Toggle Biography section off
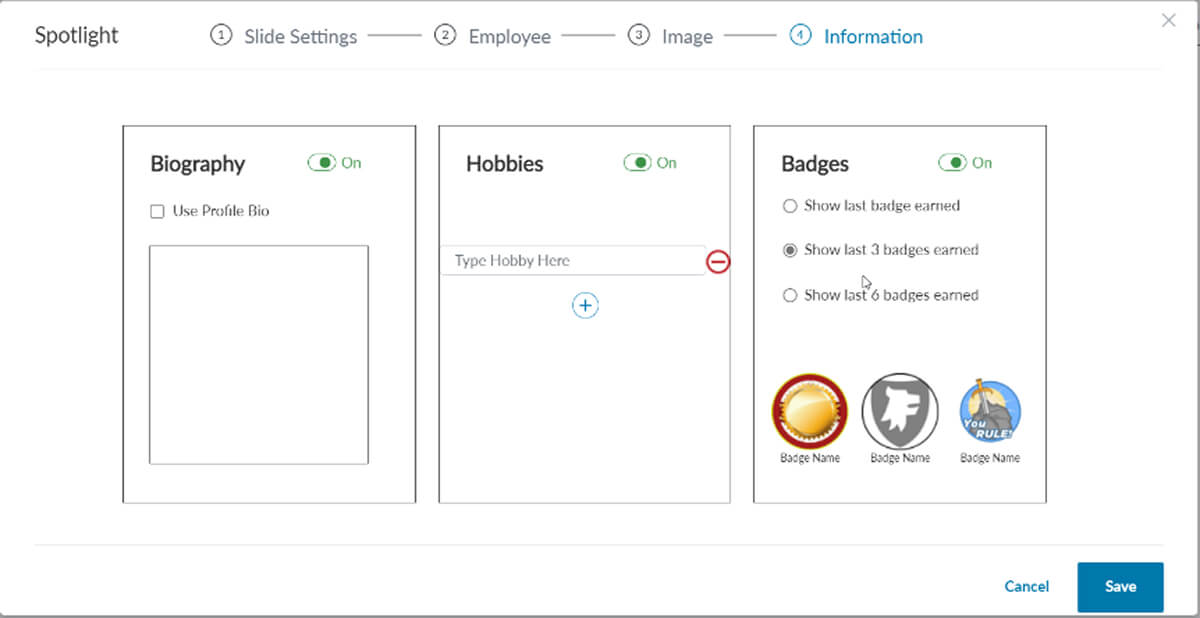Viewport: 1200px width, 618px height. [321, 163]
